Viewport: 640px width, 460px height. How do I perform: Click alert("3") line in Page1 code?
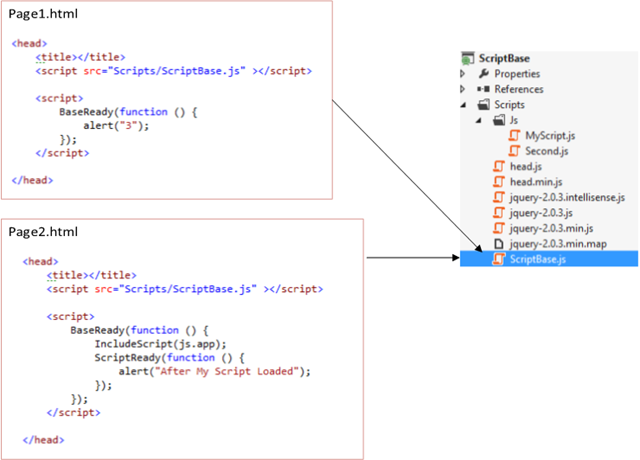[x=116, y=126]
